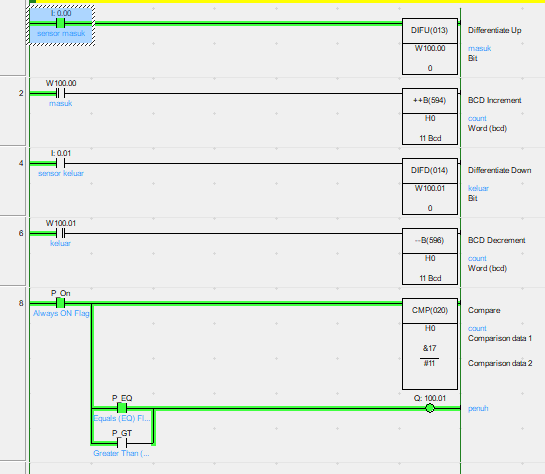Click the &17 comparison data value
Viewport: 545px width, 474px height.
click(x=430, y=348)
